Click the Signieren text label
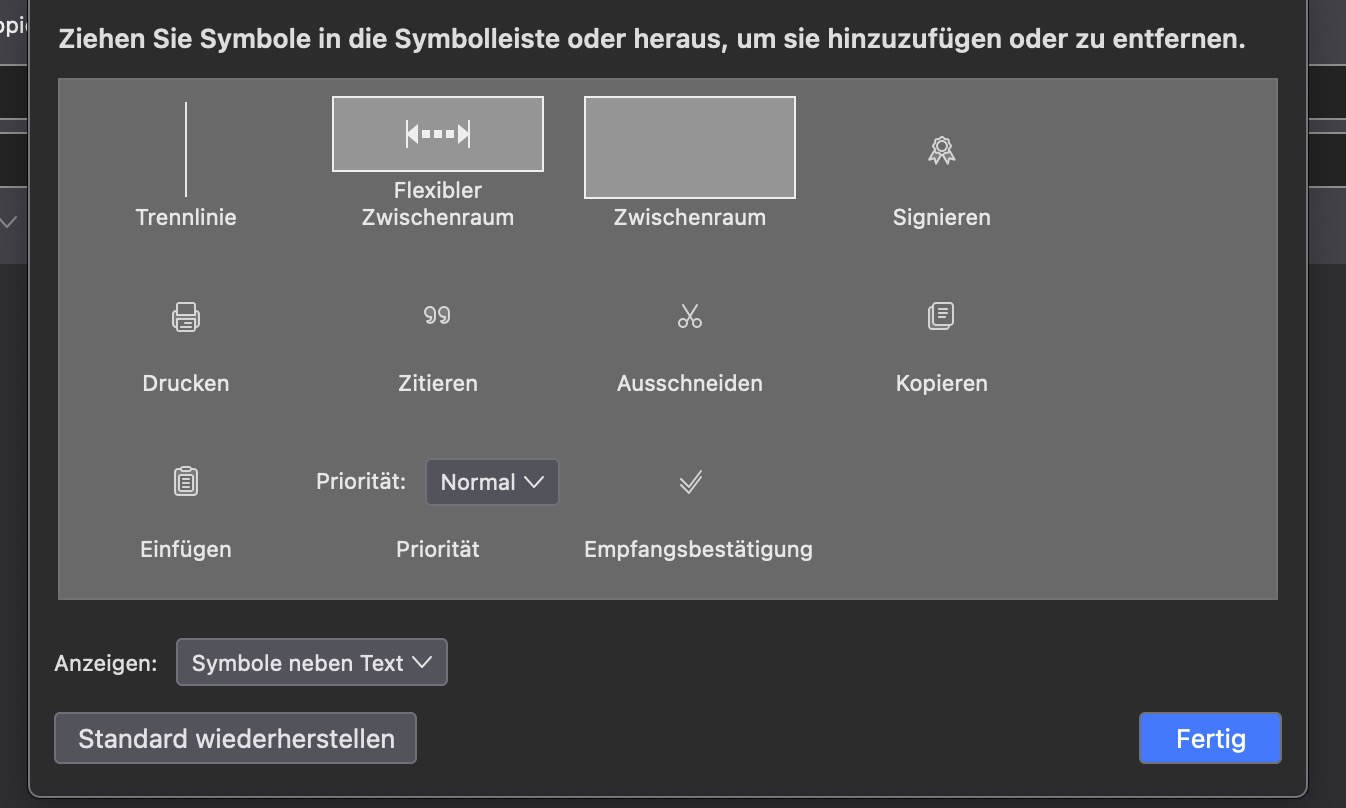This screenshot has width=1346, height=808. pos(942,217)
